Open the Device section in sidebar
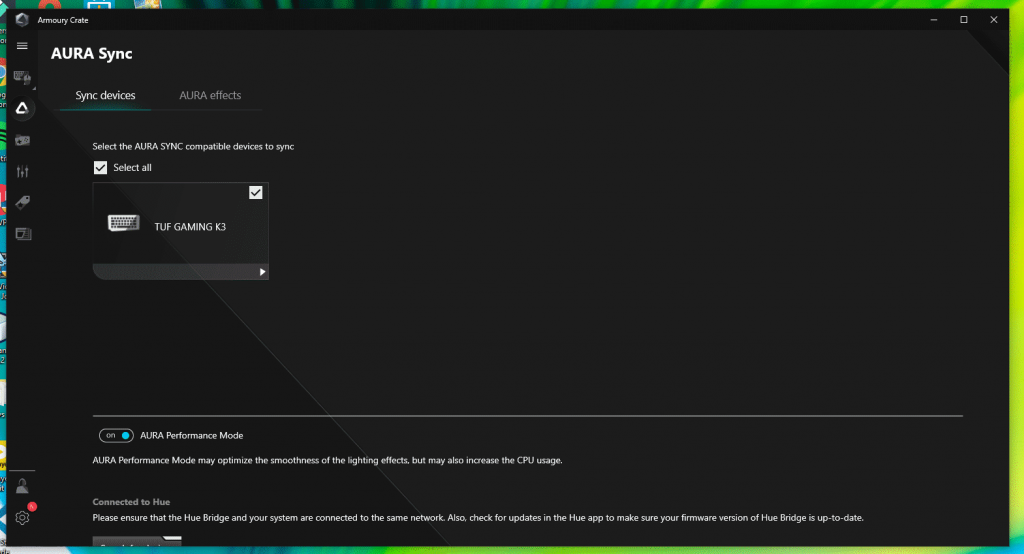Screen dimensions: 1024x554 click(22, 77)
